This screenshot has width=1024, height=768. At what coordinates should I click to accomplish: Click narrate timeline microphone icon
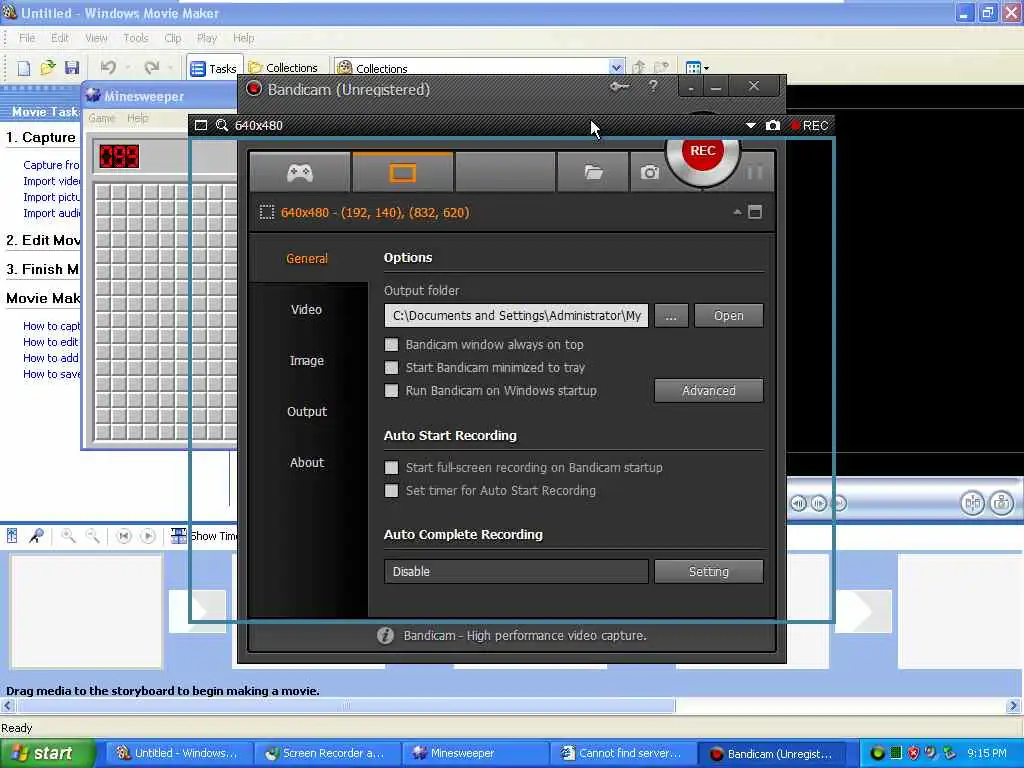36,536
